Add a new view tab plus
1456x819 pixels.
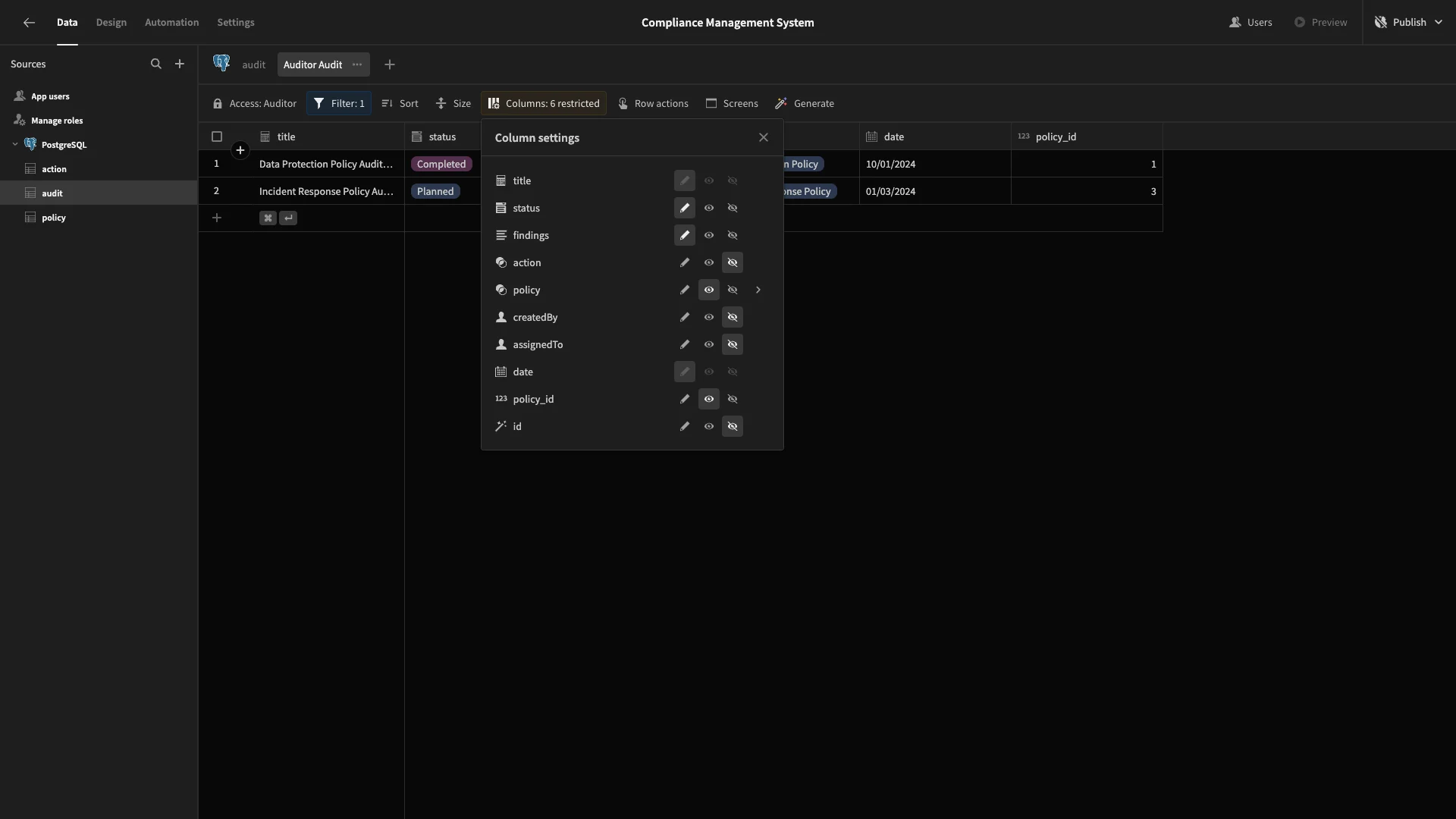(390, 64)
